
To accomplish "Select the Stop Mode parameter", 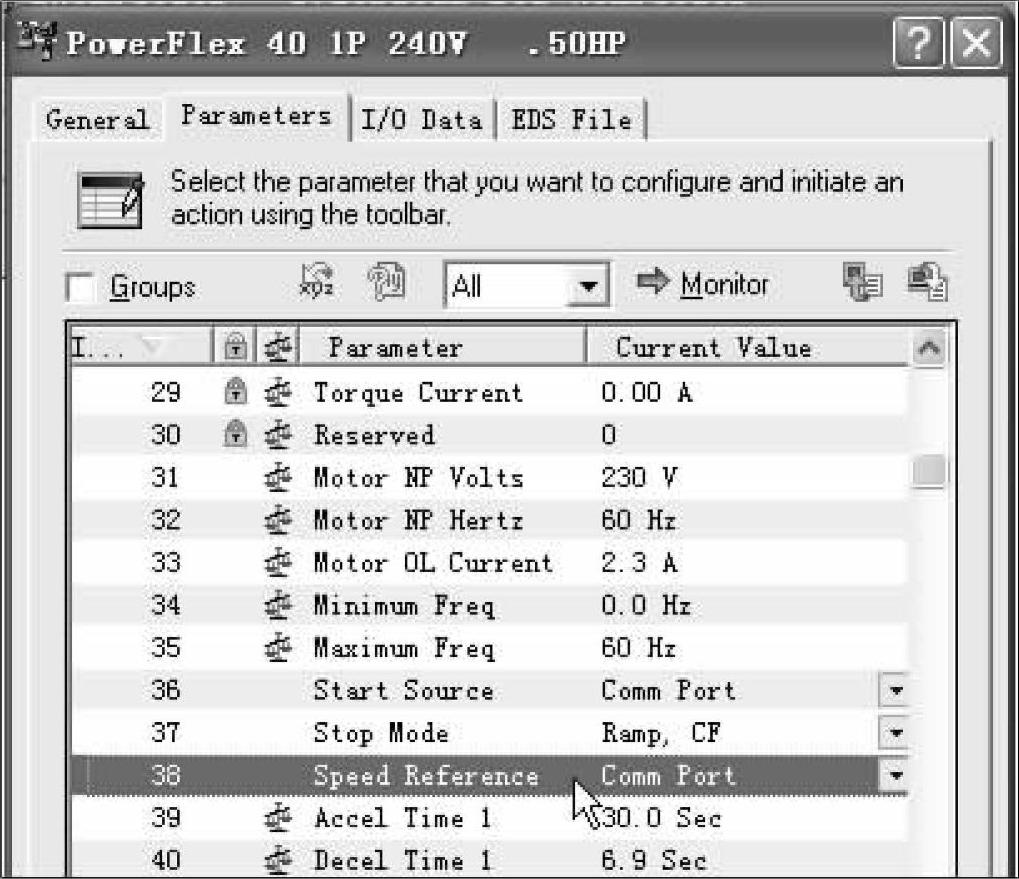I will coord(381,733).
